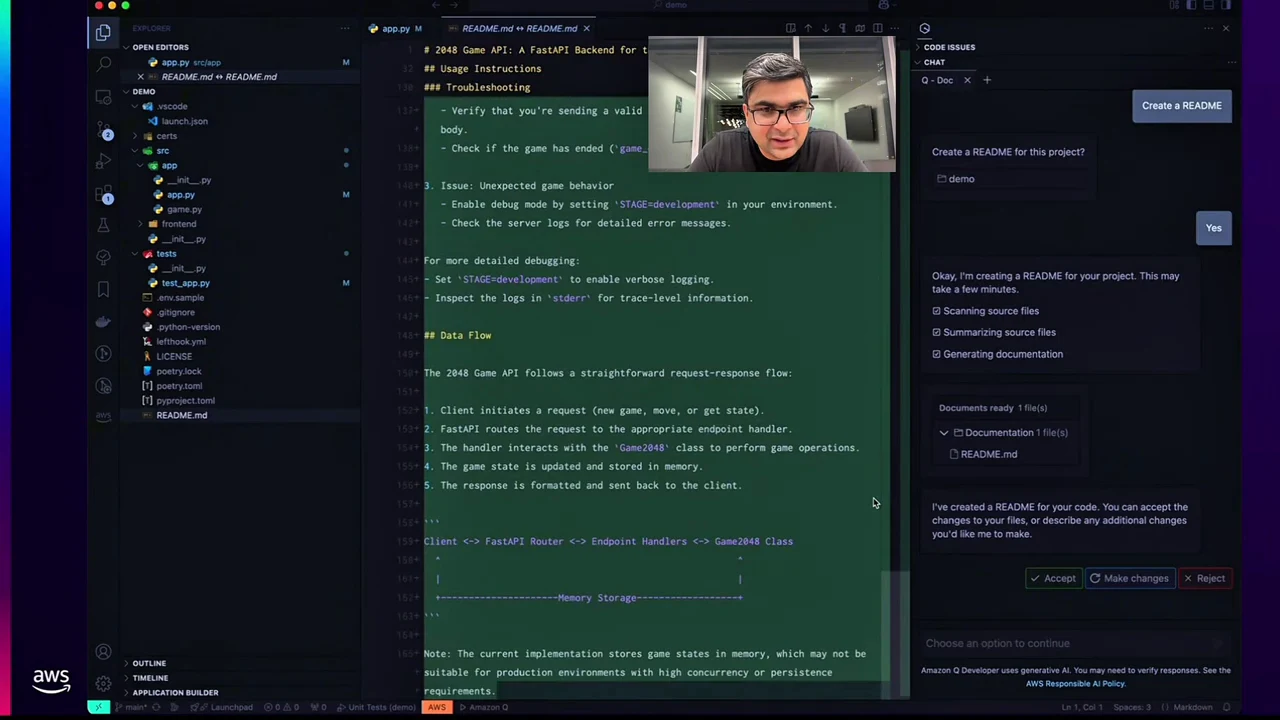Toggle Generating documentation checkbox
The width and height of the screenshot is (1280, 720).
[937, 354]
